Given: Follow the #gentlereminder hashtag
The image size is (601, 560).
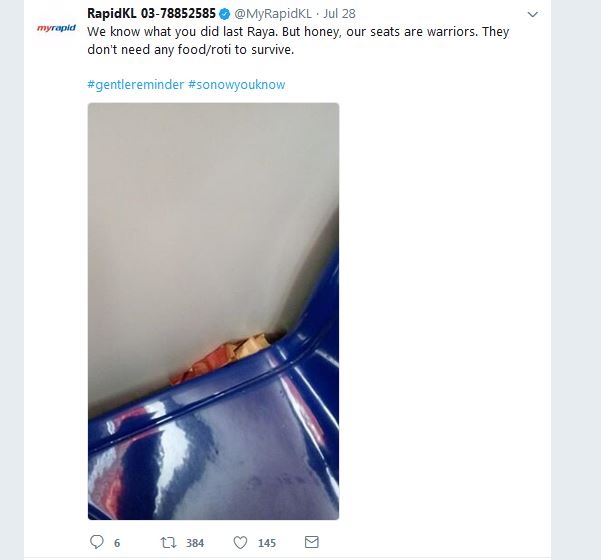Looking at the screenshot, I should (x=136, y=84).
